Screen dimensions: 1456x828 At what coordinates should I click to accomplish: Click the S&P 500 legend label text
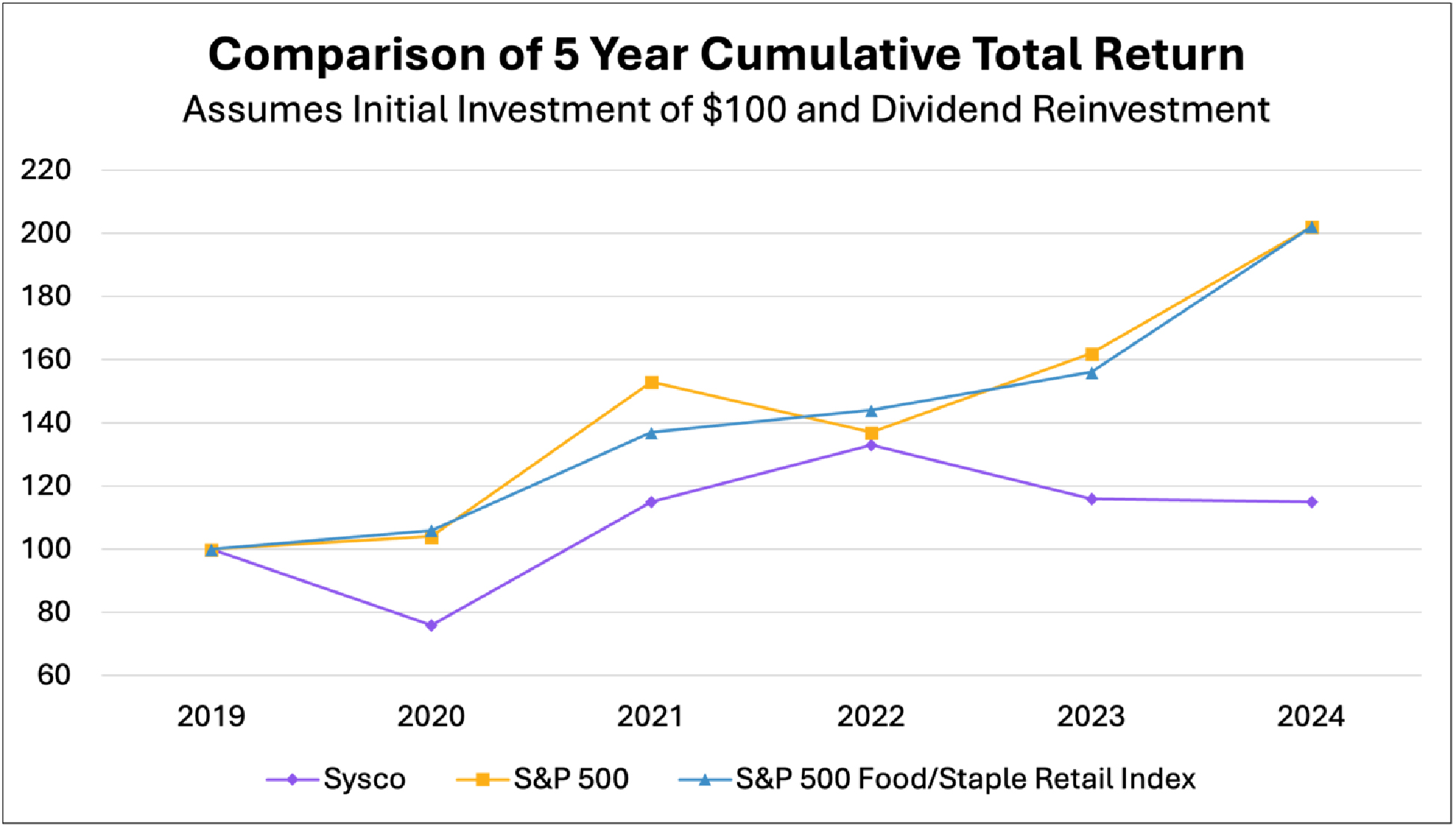click(571, 779)
